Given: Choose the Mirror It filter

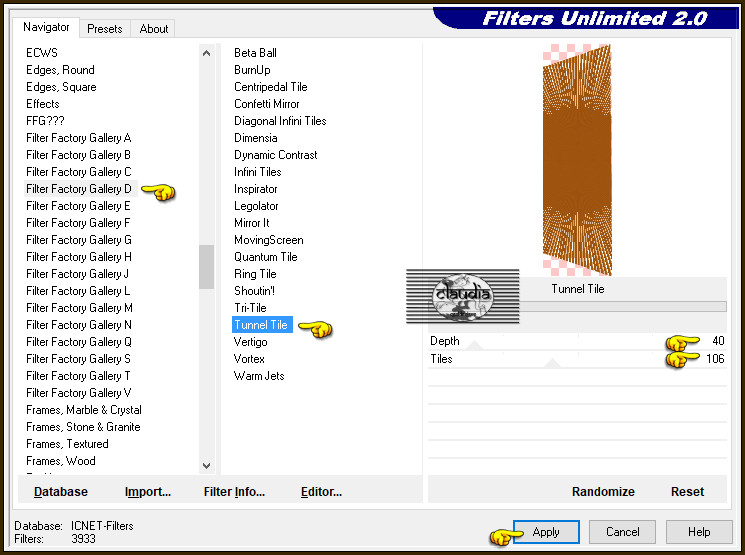Looking at the screenshot, I should point(252,223).
